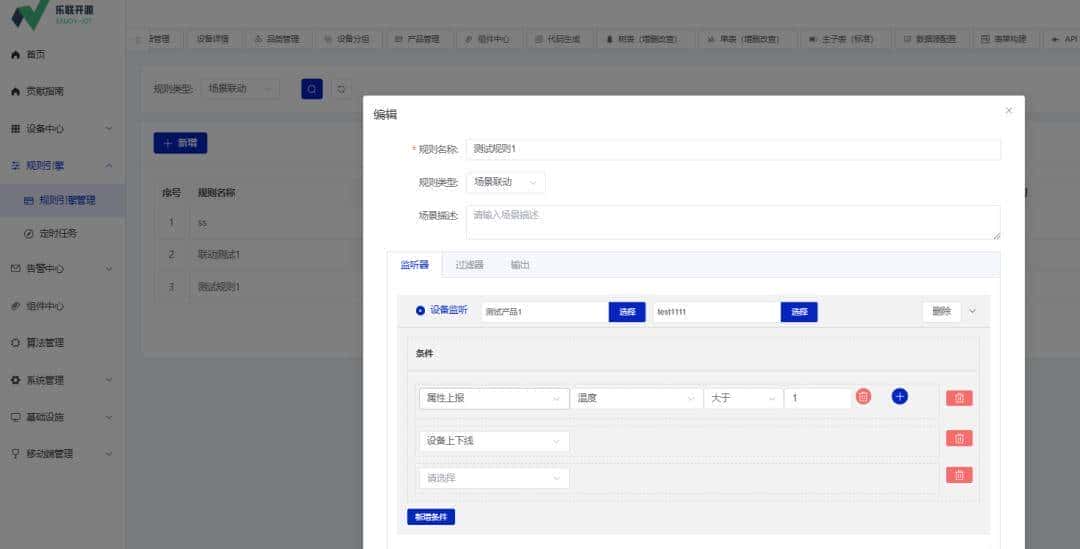Screen dimensions: 1080x549
Task: Click the 场景描述 text area
Action: tap(734, 222)
